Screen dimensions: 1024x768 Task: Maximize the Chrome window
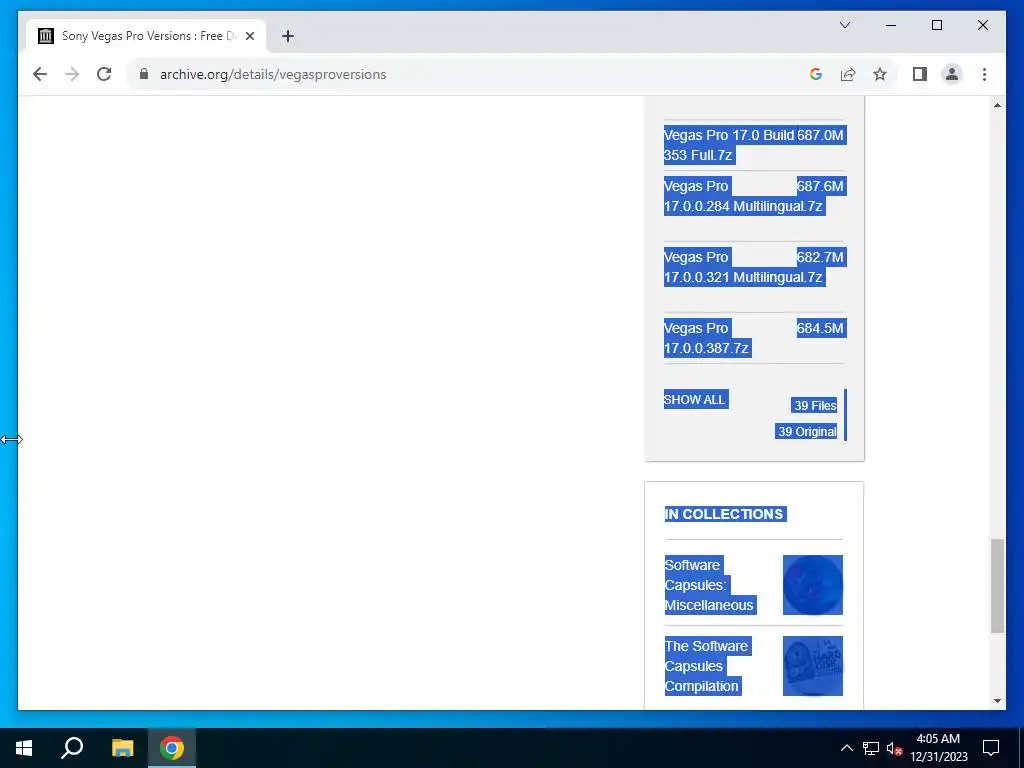pos(936,25)
